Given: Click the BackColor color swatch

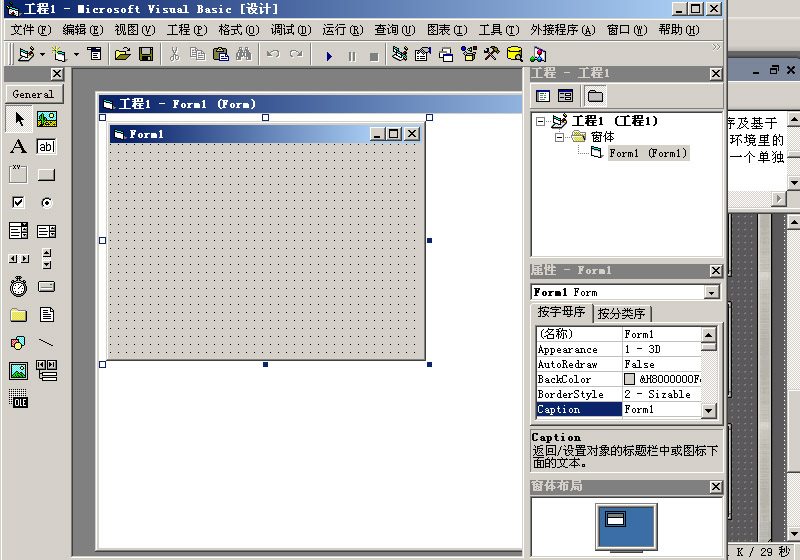Looking at the screenshot, I should (630, 379).
